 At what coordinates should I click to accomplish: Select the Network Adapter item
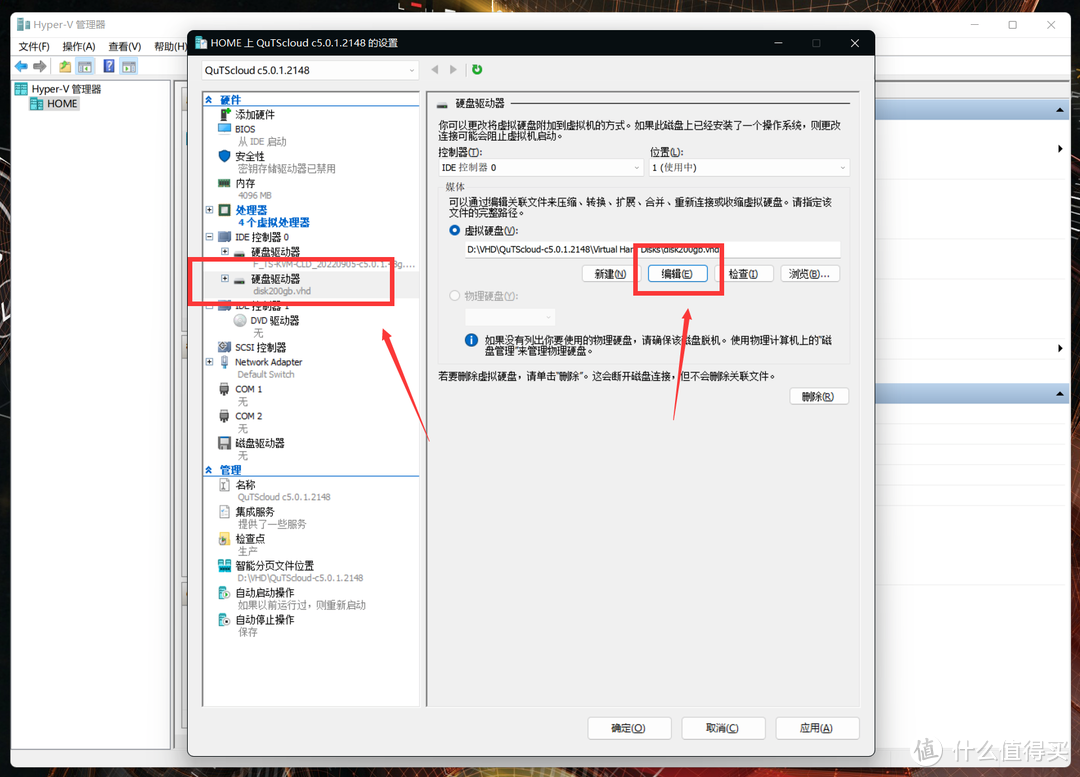tap(269, 362)
